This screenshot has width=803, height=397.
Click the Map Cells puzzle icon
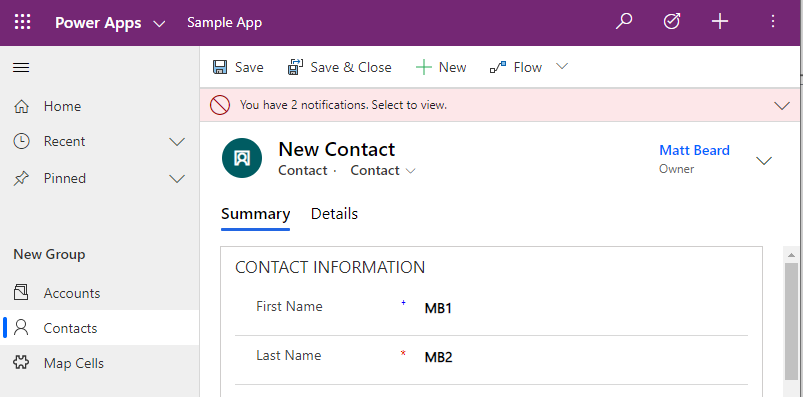[21, 363]
